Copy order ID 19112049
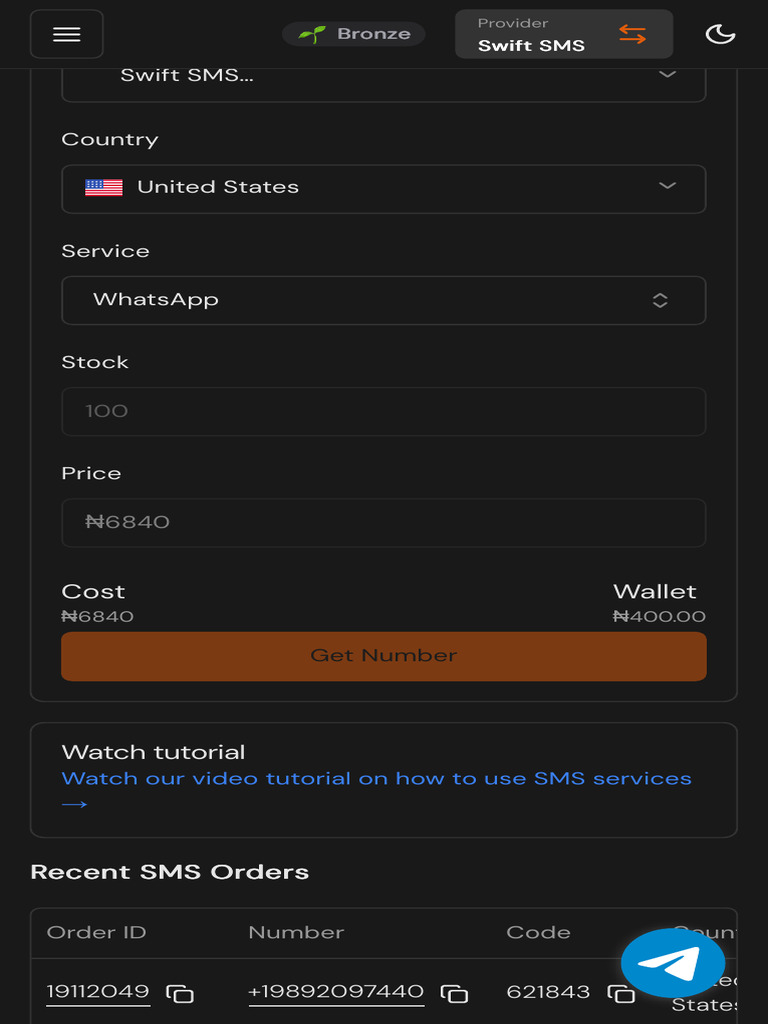This screenshot has height=1024, width=768. [180, 993]
